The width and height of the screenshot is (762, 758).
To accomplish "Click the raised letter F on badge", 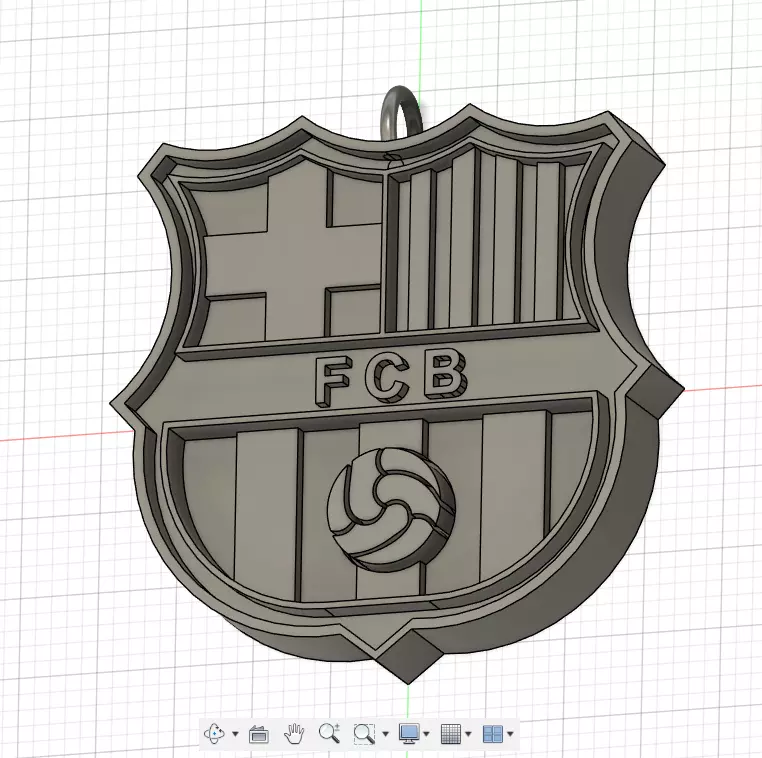I will coord(332,381).
